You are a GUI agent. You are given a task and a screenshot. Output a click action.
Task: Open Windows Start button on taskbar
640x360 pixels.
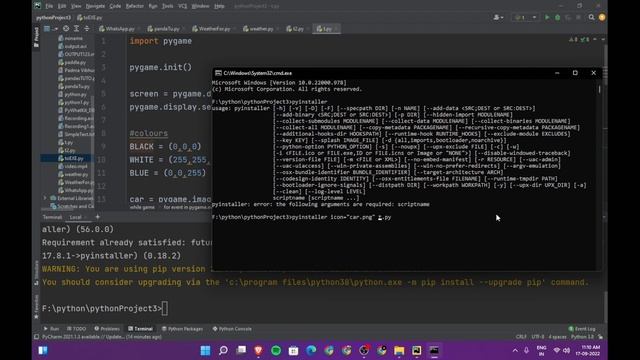[205, 351]
